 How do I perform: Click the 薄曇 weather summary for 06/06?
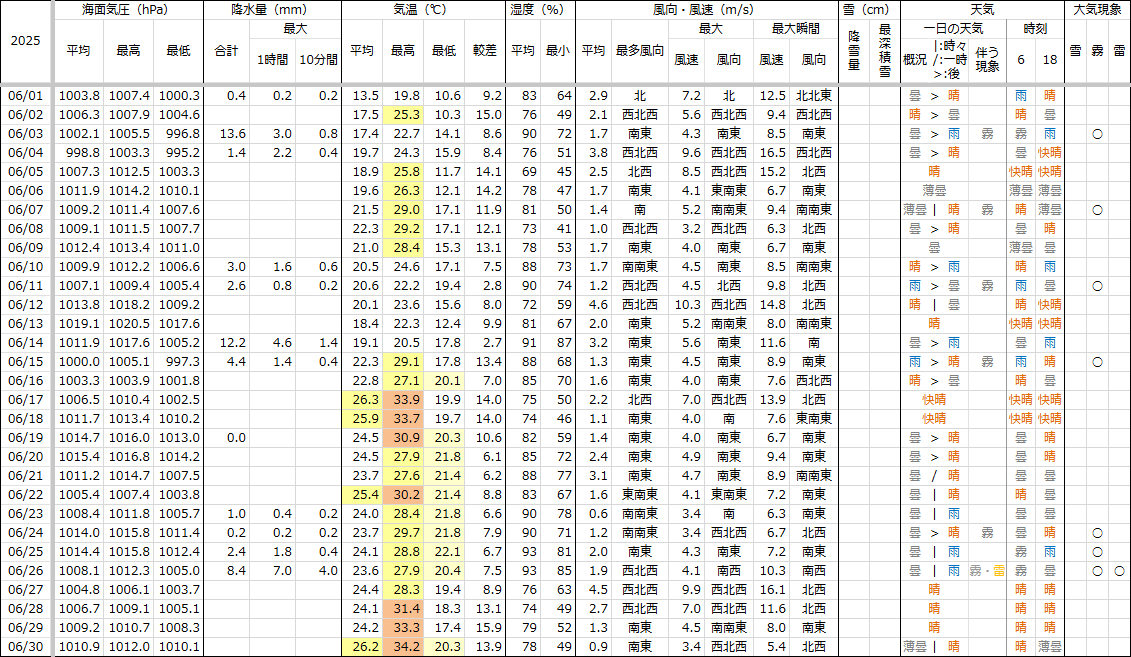(934, 191)
